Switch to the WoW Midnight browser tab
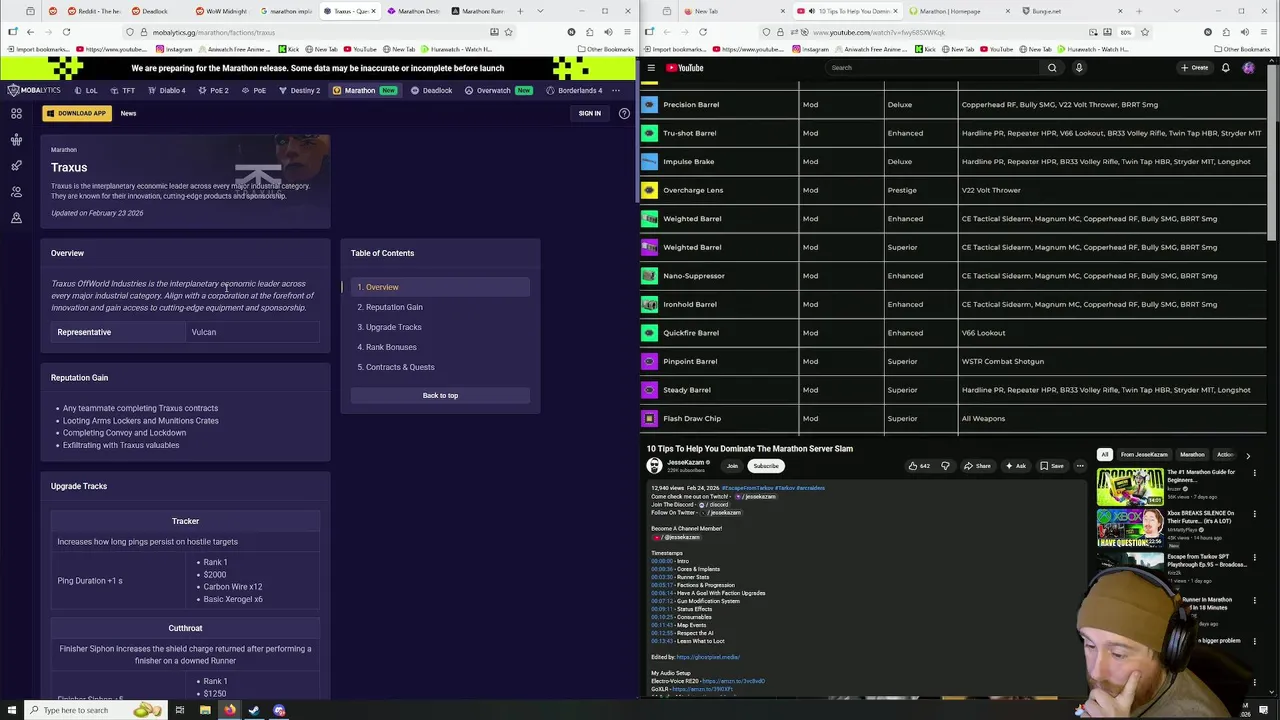 pyautogui.click(x=226, y=11)
